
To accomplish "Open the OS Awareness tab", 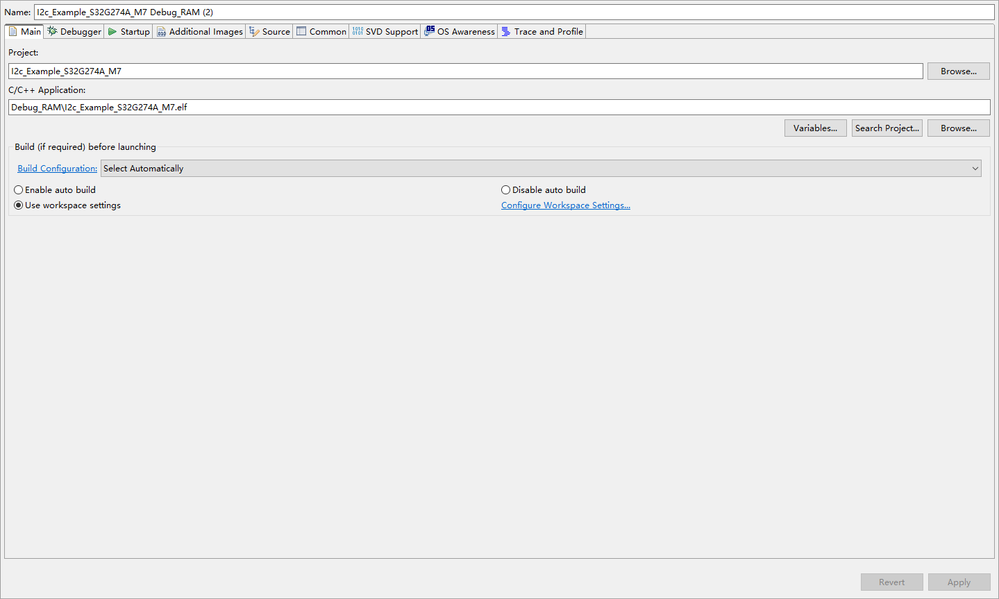I will [x=459, y=31].
